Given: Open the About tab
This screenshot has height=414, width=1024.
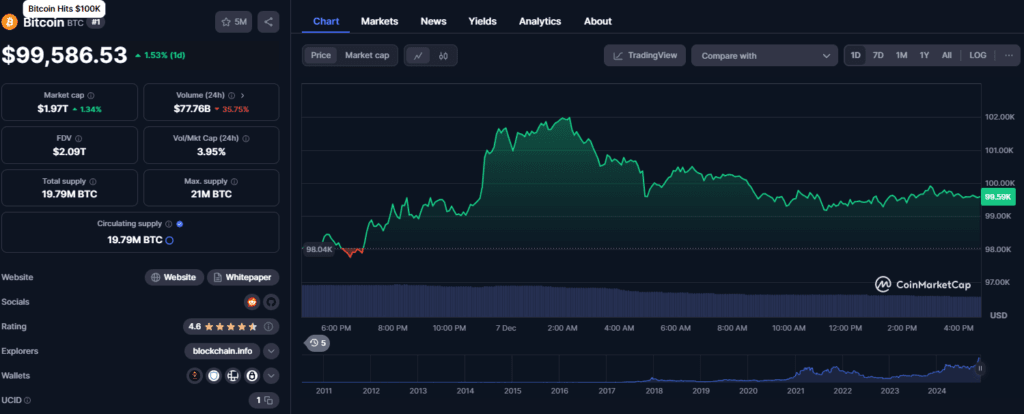Looking at the screenshot, I should pos(598,21).
